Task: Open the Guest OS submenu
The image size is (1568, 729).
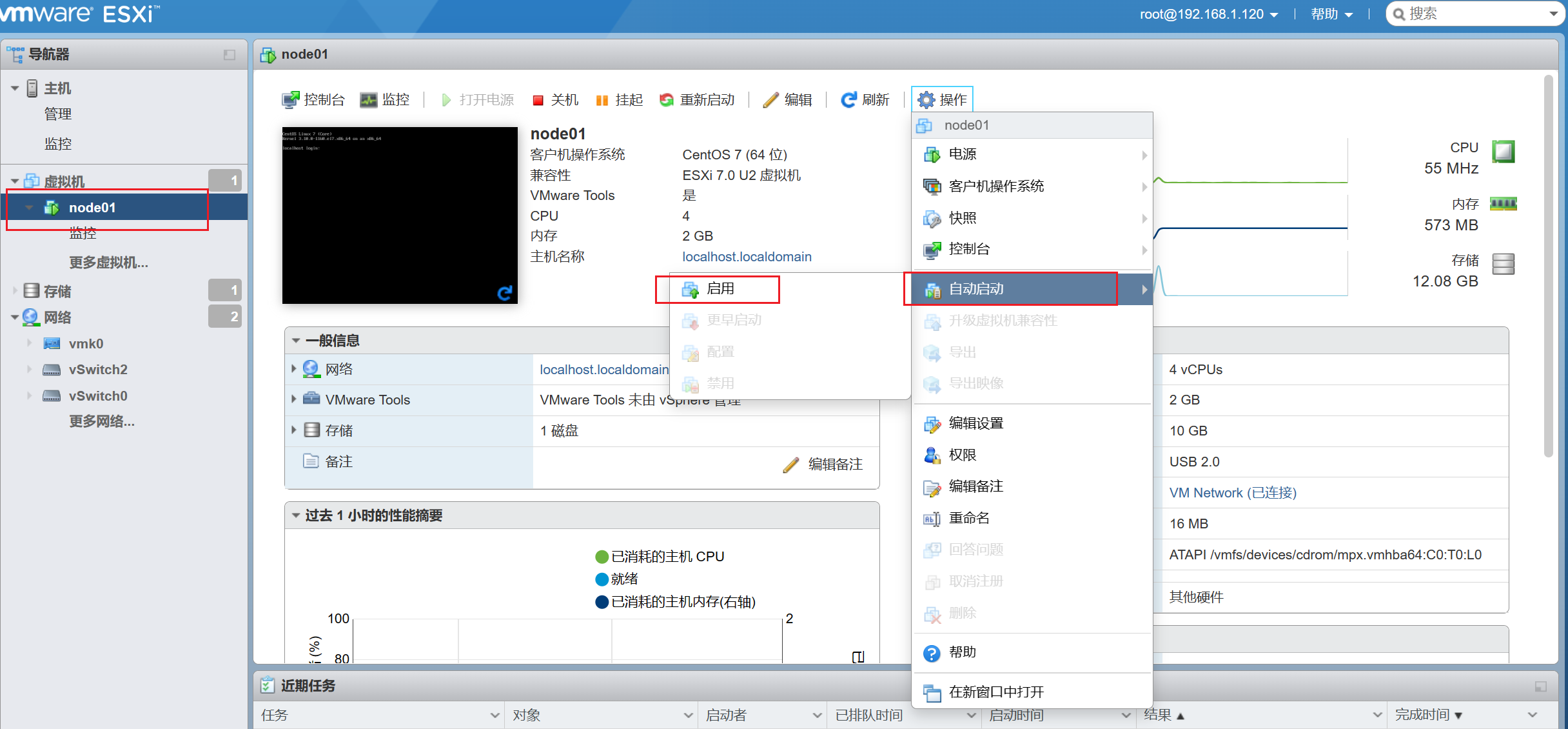Action: point(1032,186)
